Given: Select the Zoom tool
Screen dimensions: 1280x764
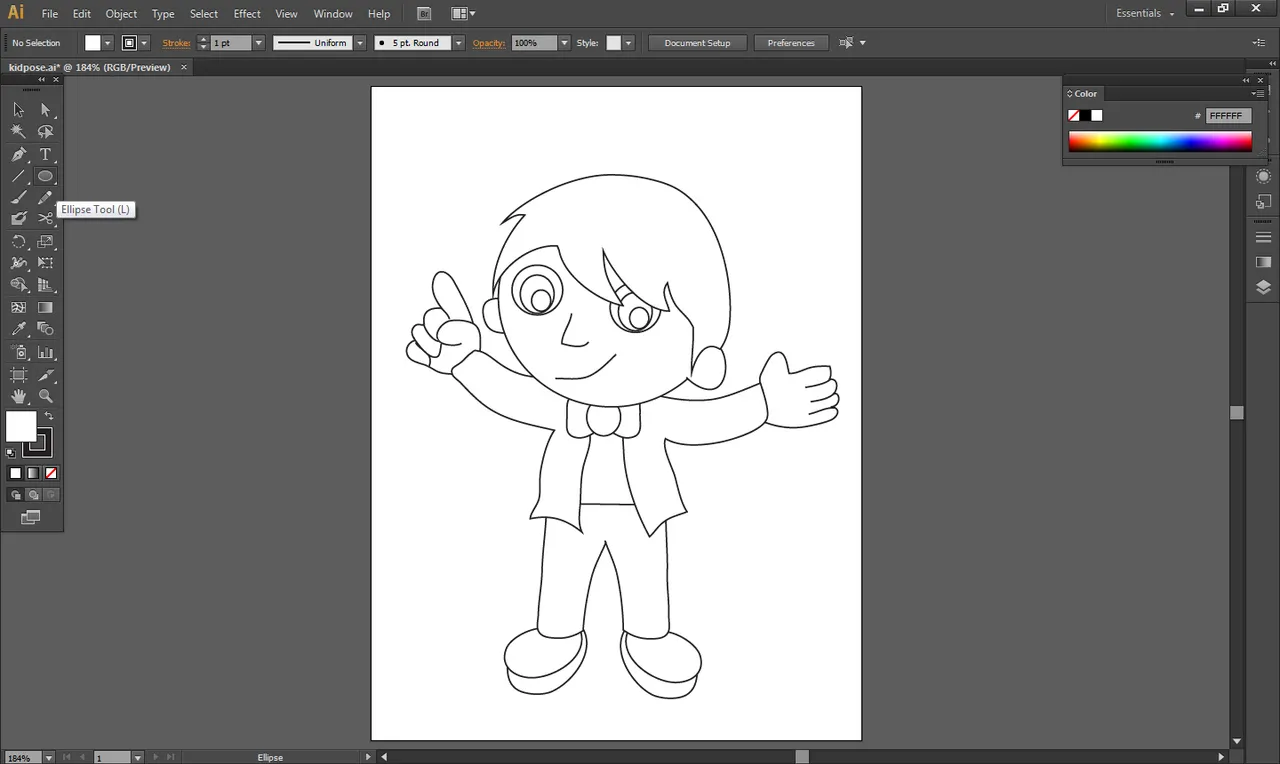Looking at the screenshot, I should 45,396.
